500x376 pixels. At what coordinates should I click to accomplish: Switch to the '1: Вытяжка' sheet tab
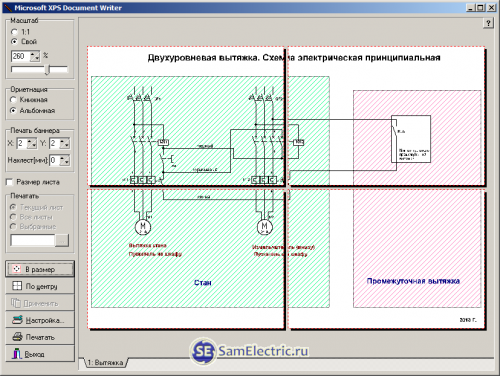pos(105,363)
